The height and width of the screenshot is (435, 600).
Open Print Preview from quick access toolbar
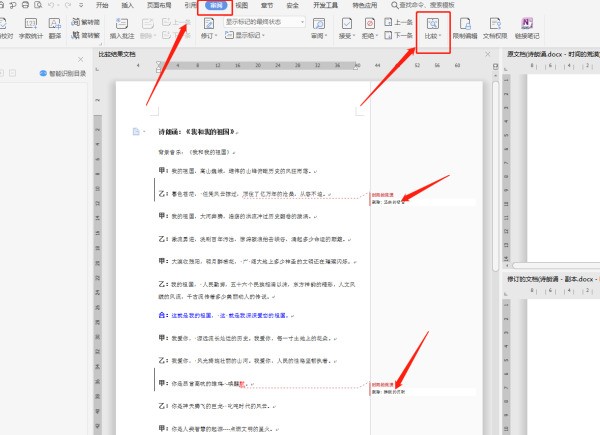click(38, 5)
